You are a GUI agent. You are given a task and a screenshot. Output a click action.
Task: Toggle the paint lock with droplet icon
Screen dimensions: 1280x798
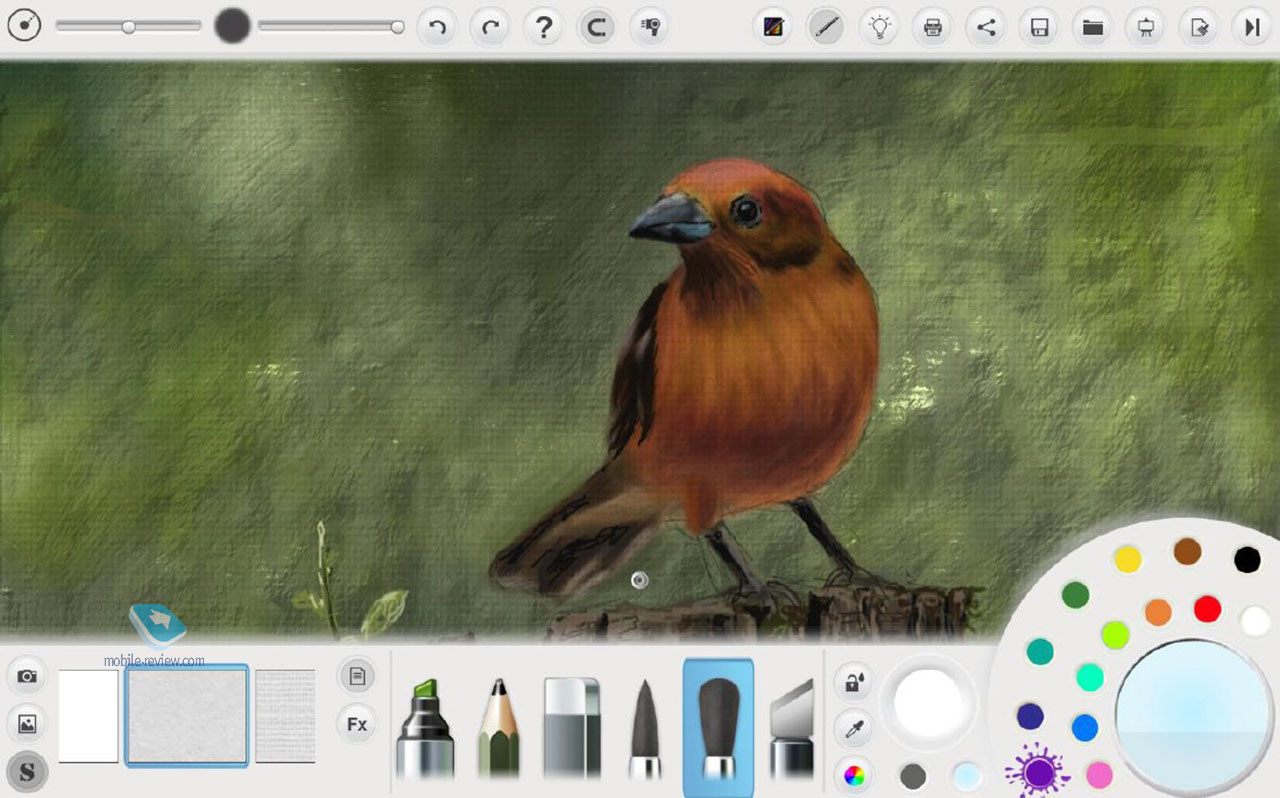[x=853, y=682]
